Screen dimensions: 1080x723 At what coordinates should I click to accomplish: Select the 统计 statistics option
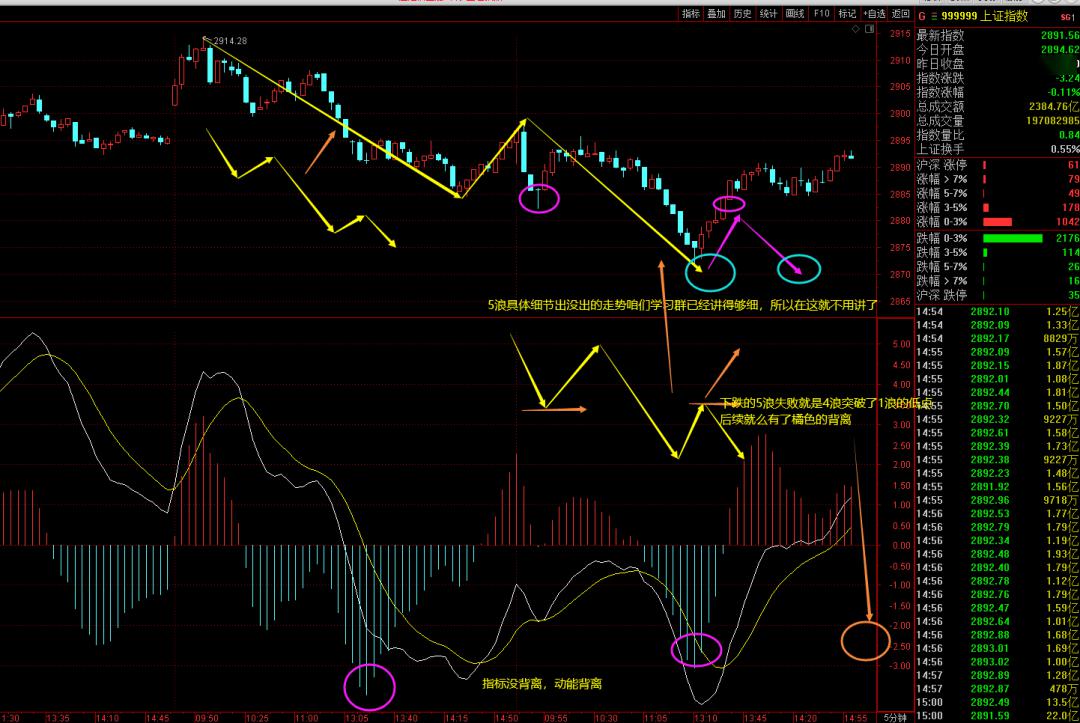[x=769, y=14]
